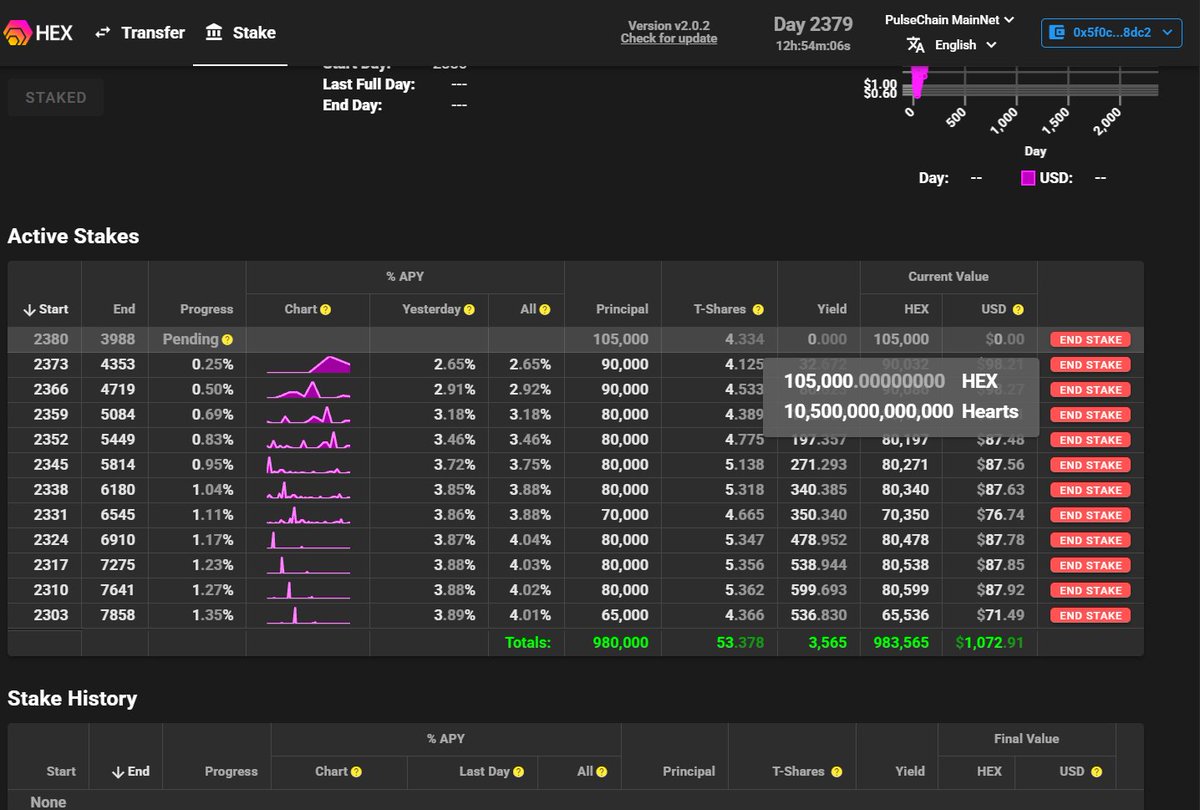This screenshot has height=810, width=1200.
Task: Click help icon next to Yesterday header
Action: (x=469, y=310)
